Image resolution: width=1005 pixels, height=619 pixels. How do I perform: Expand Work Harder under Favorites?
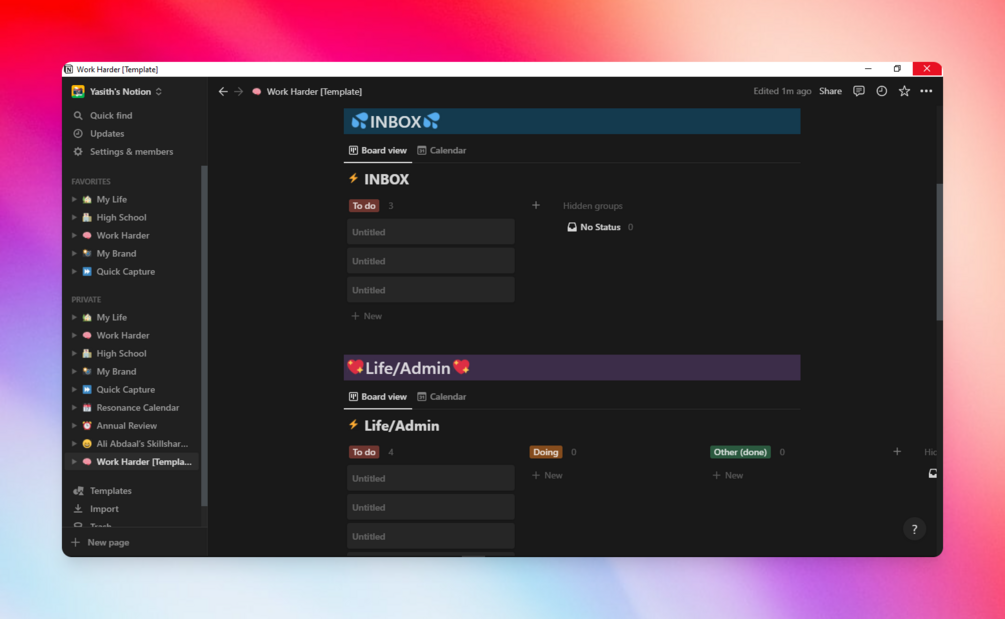tap(74, 235)
